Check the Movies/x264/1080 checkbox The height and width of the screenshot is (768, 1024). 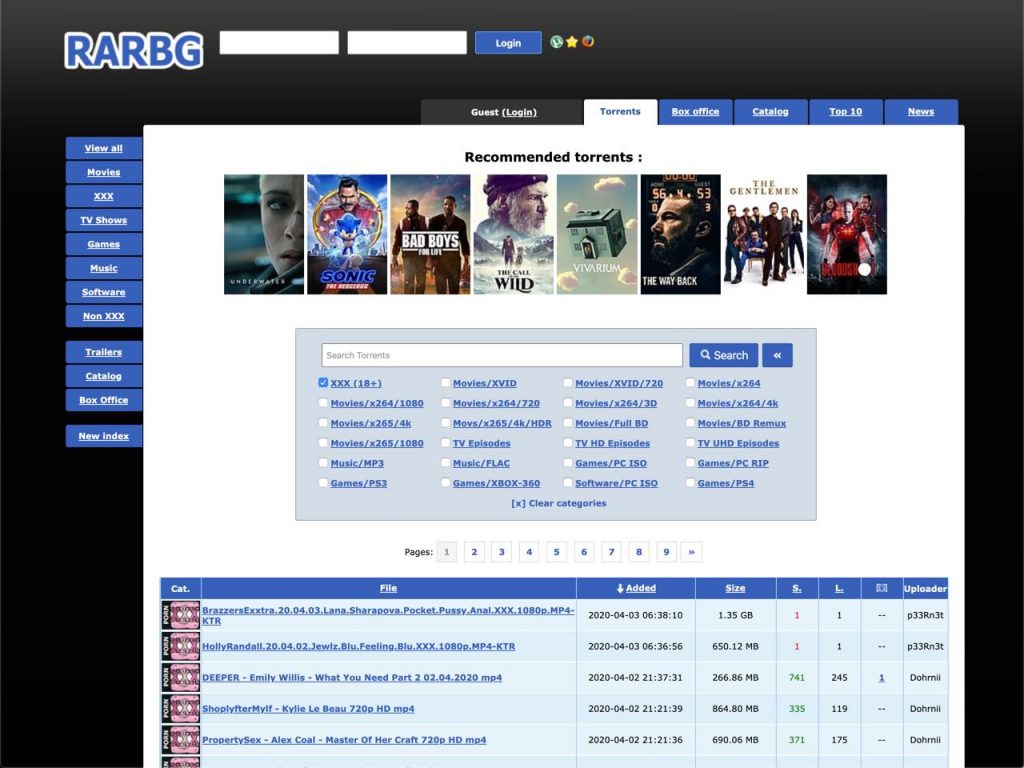coord(323,403)
